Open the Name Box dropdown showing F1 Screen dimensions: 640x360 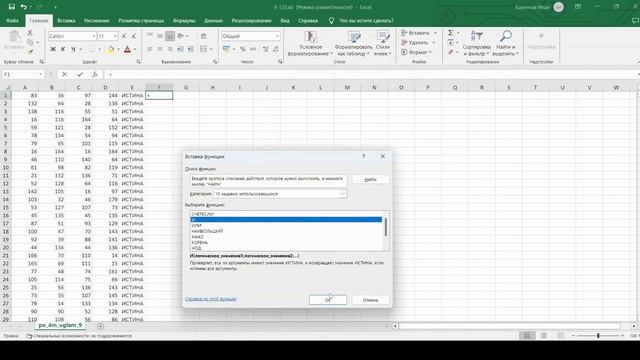[40, 75]
